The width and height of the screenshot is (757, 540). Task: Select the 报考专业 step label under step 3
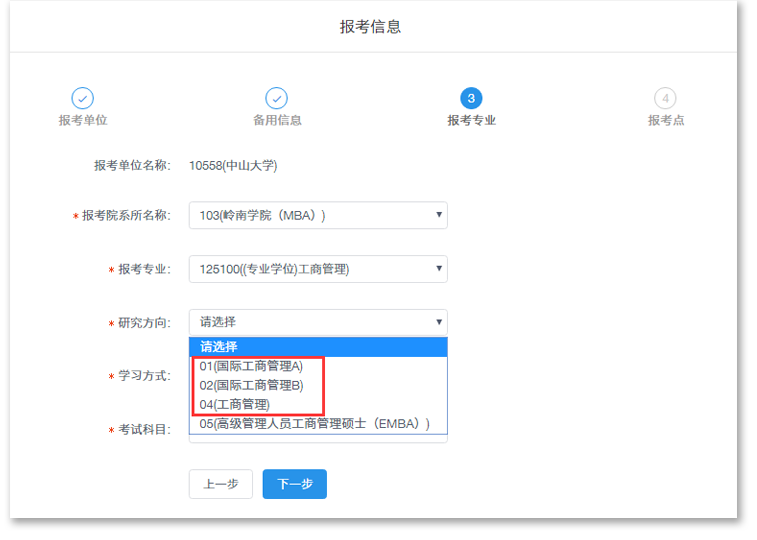(471, 120)
